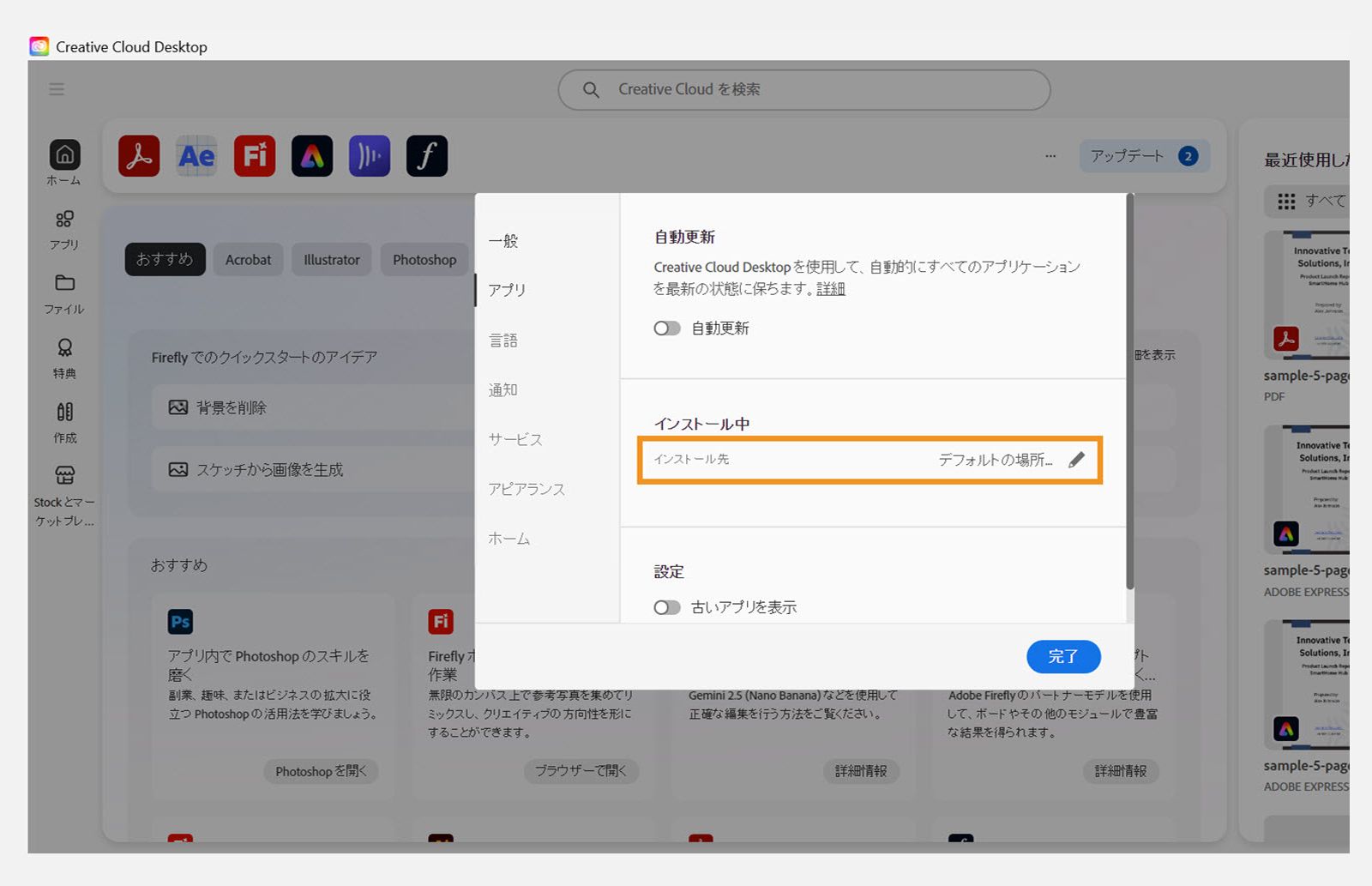Open the Adobe Fonts icon
The image size is (1372, 886).
tap(427, 156)
